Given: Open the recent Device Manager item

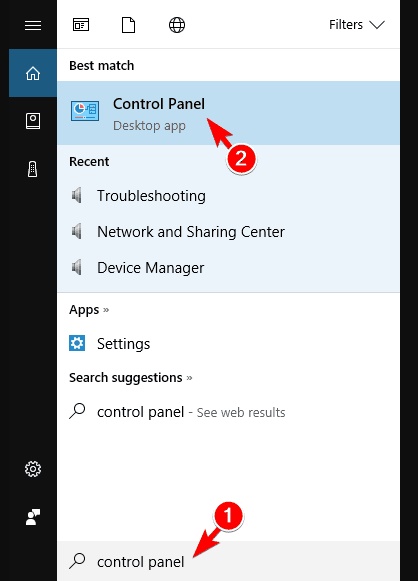Looking at the screenshot, I should click(228, 268).
